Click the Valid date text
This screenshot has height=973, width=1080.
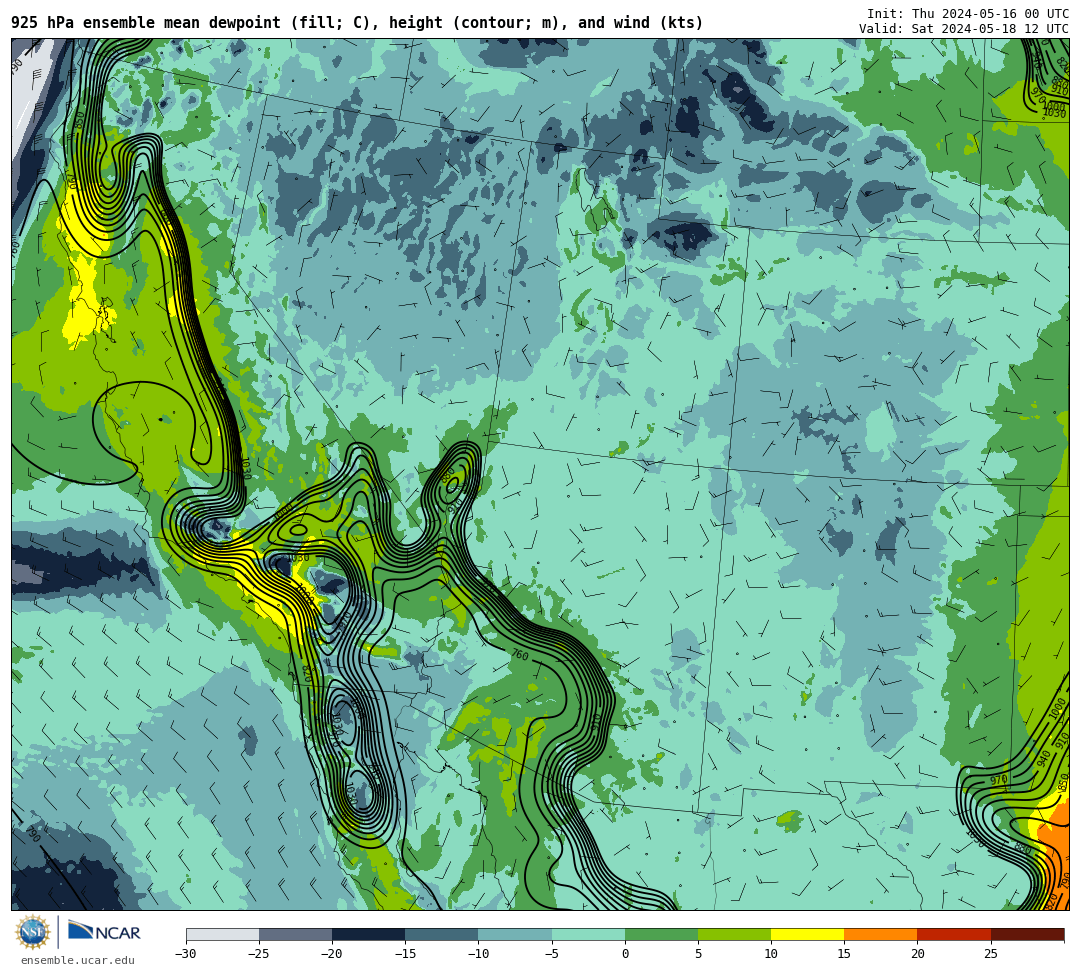[964, 29]
